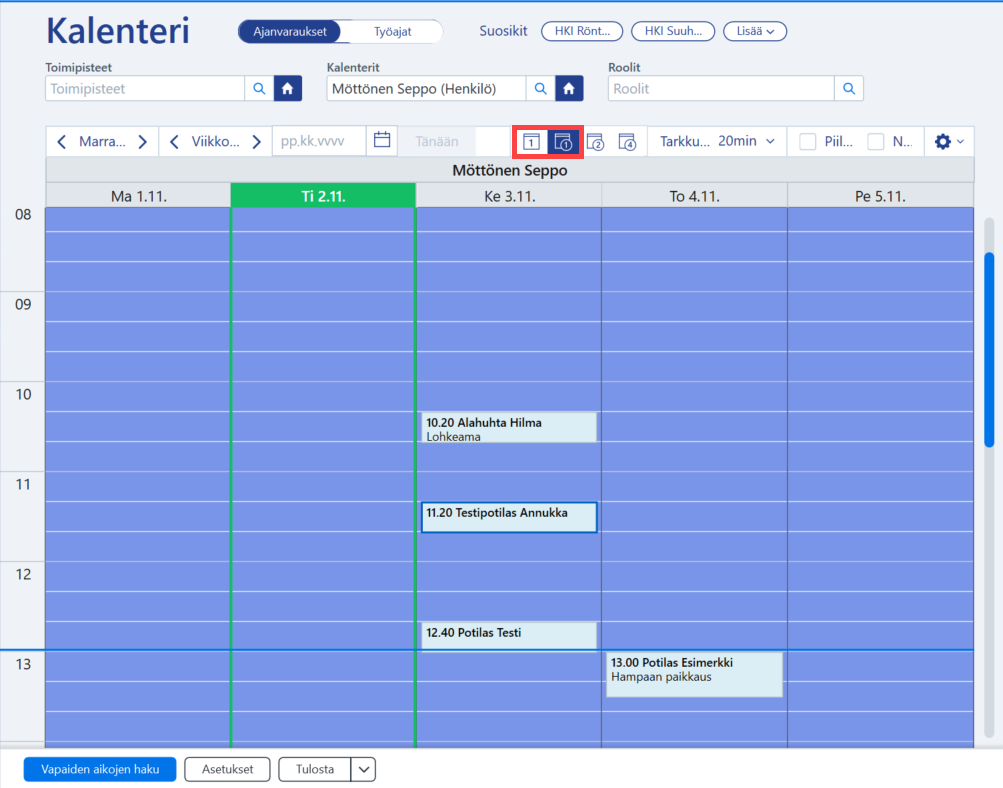Click the Toimipisteet home icon button
Screen dimensions: 1003x788
pos(288,88)
